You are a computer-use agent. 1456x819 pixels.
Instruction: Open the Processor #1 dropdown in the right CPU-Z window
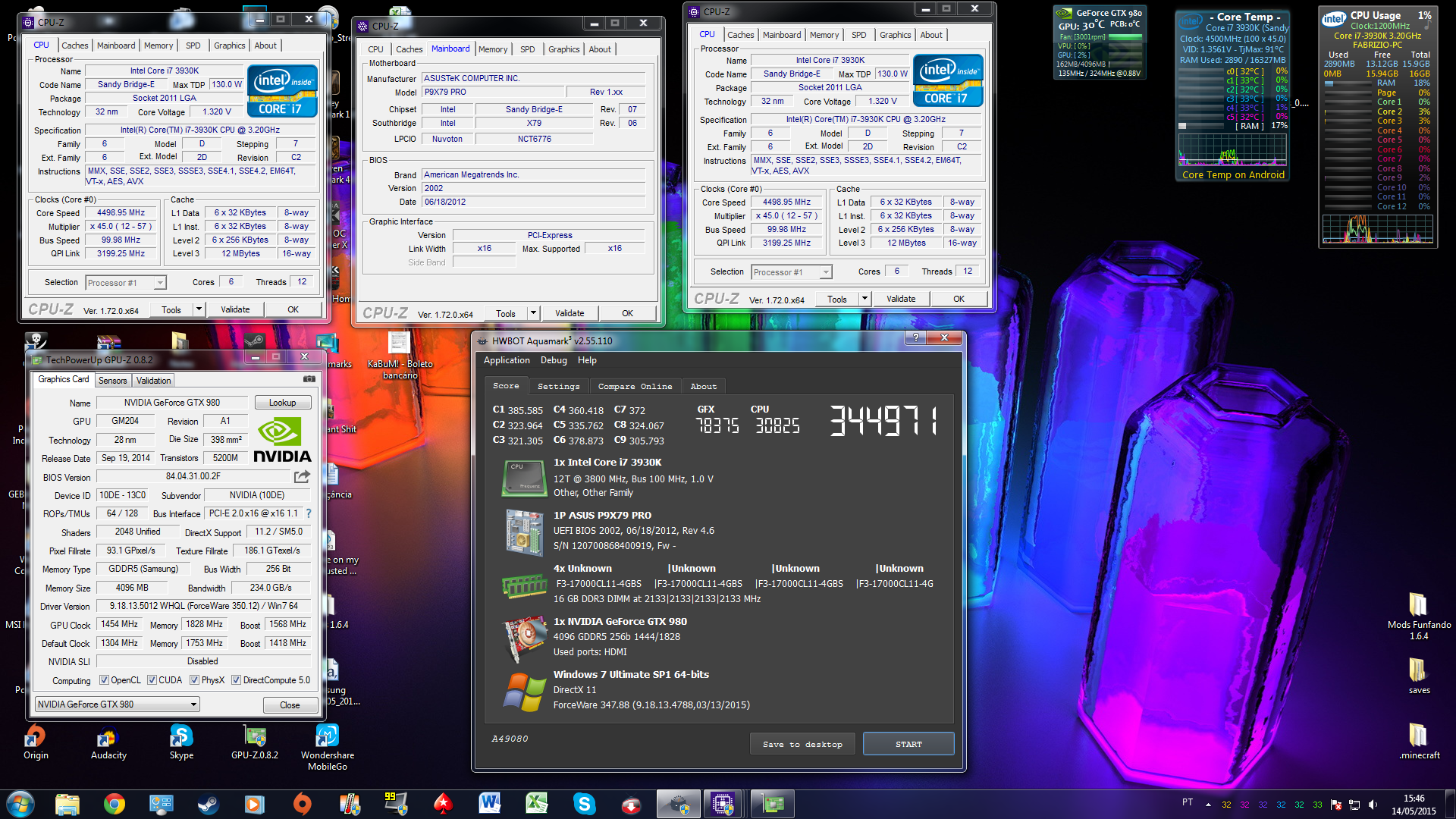pos(791,272)
